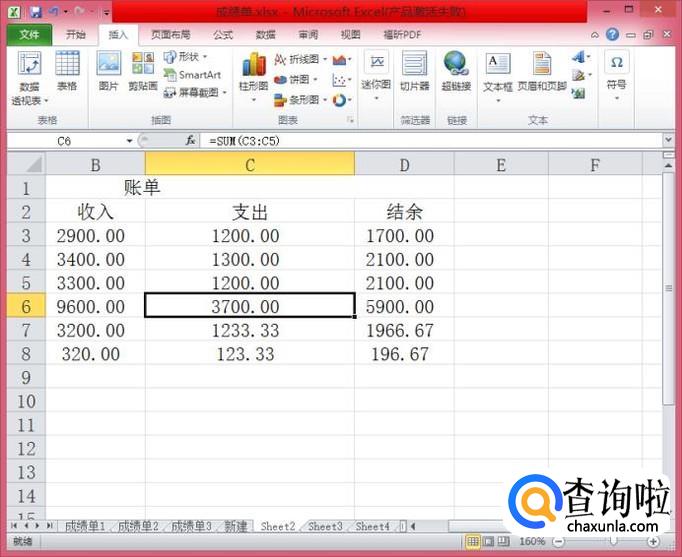682x557 pixels.
Task: Switch to Page Break Preview in status bar
Action: [x=503, y=541]
